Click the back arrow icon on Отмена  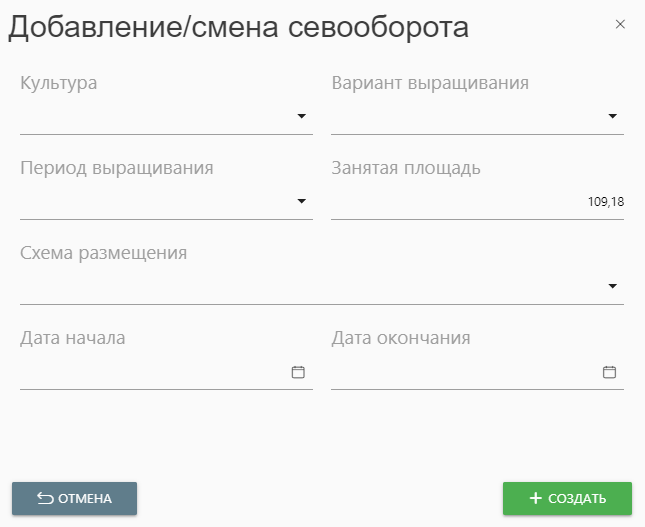tap(45, 498)
